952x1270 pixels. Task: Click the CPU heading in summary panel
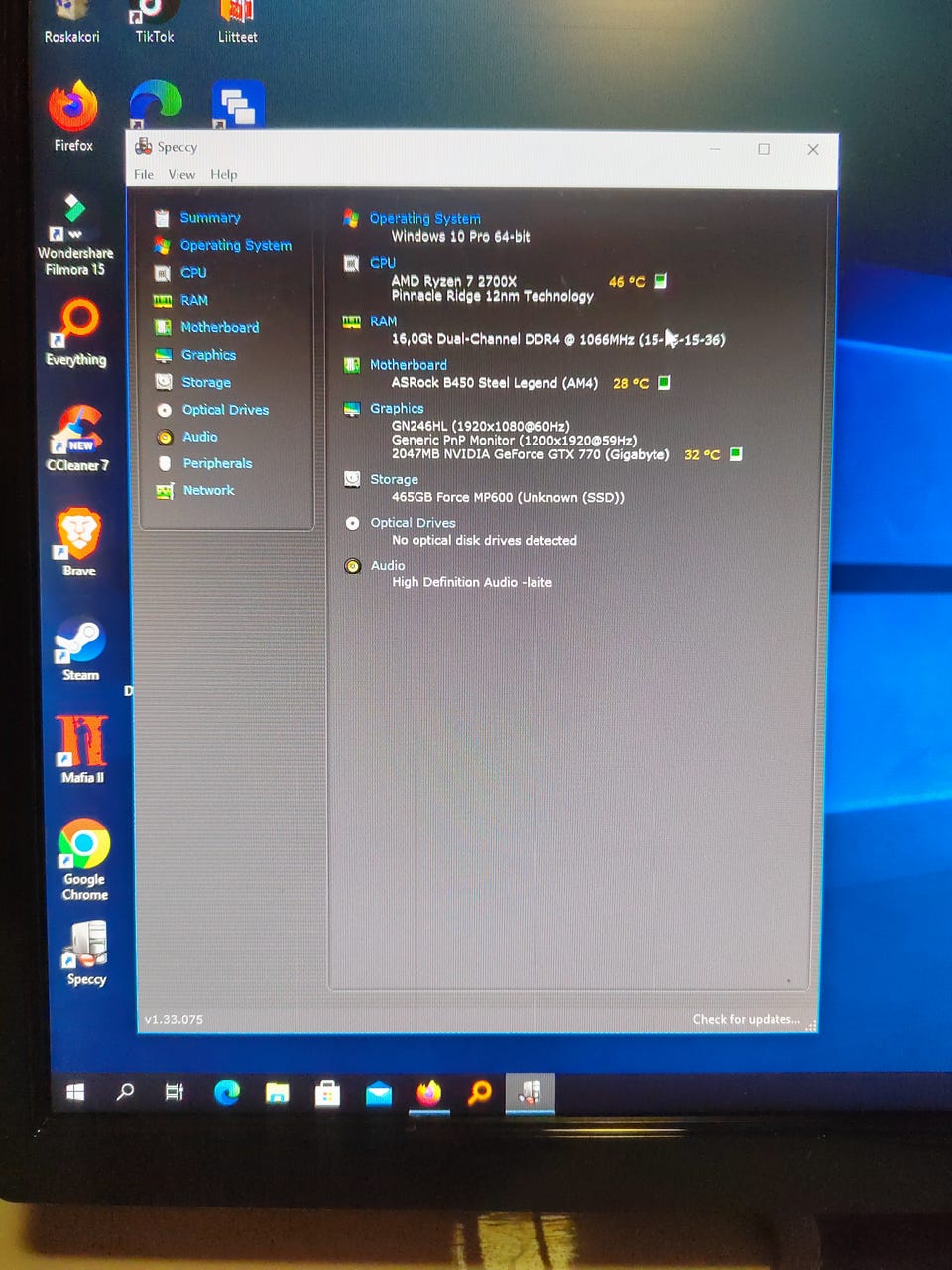click(x=383, y=263)
